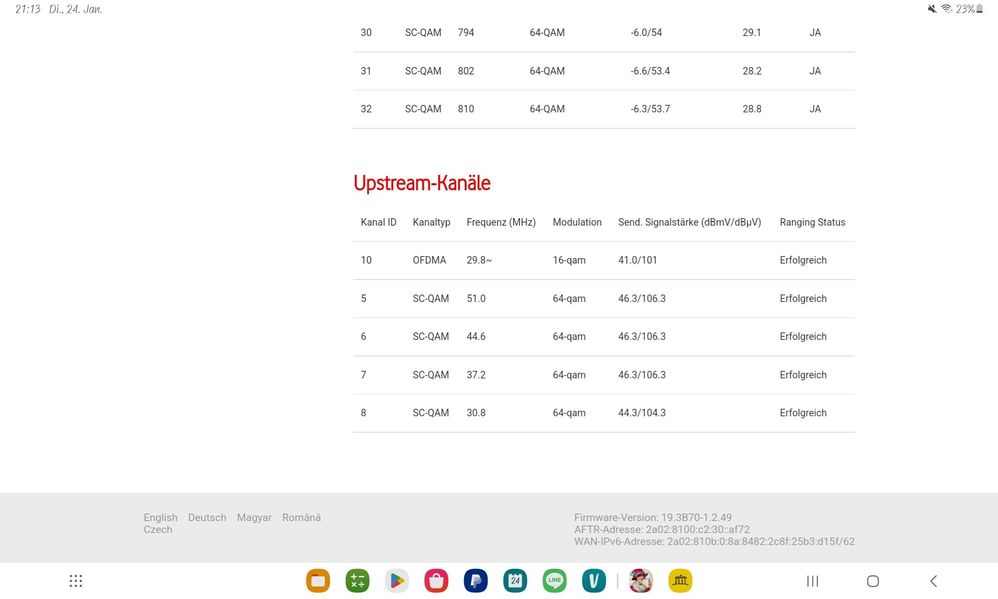Viewport: 998px width, 599px height.
Task: Switch page language to Deutsch
Action: 207,518
